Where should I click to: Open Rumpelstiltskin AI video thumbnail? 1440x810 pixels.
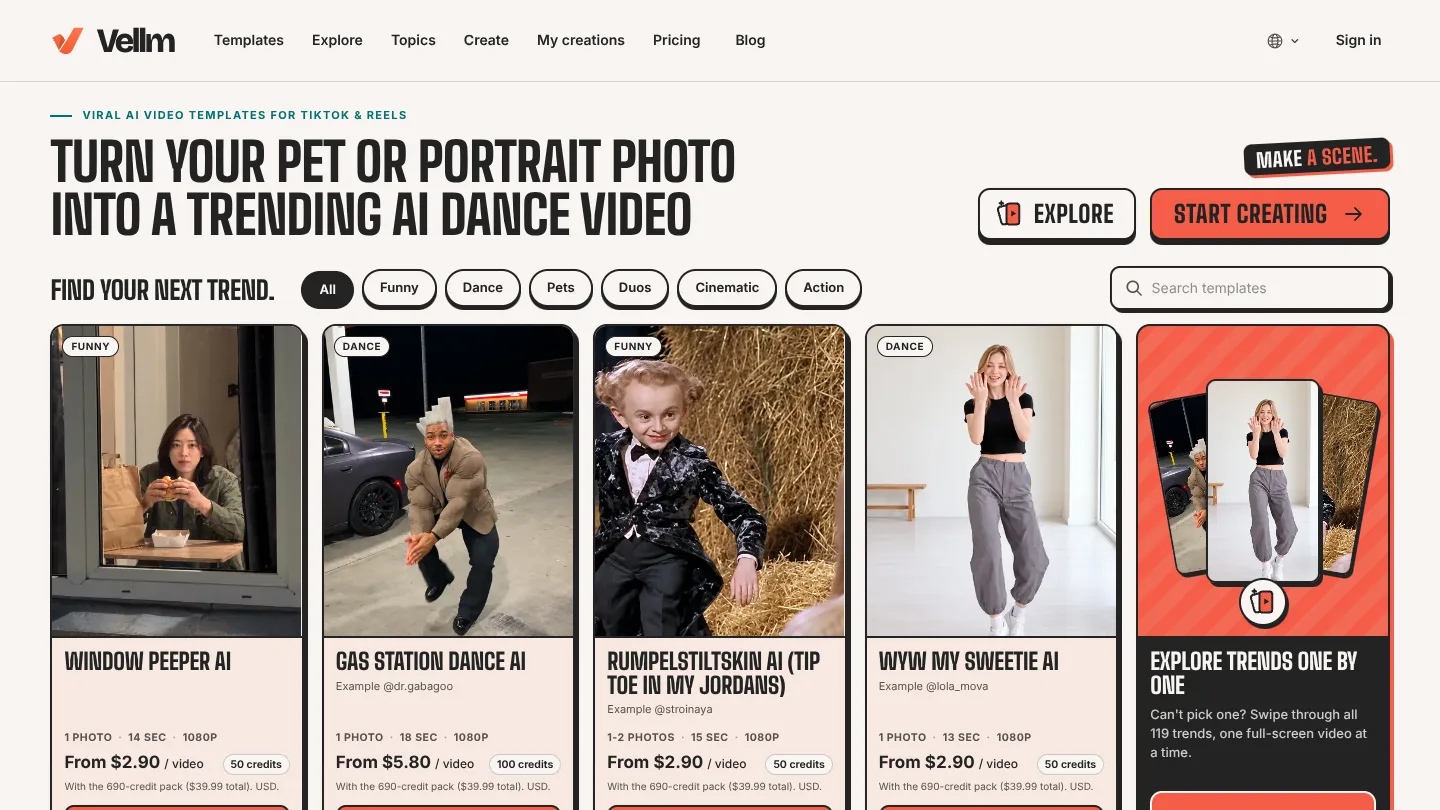tap(720, 481)
